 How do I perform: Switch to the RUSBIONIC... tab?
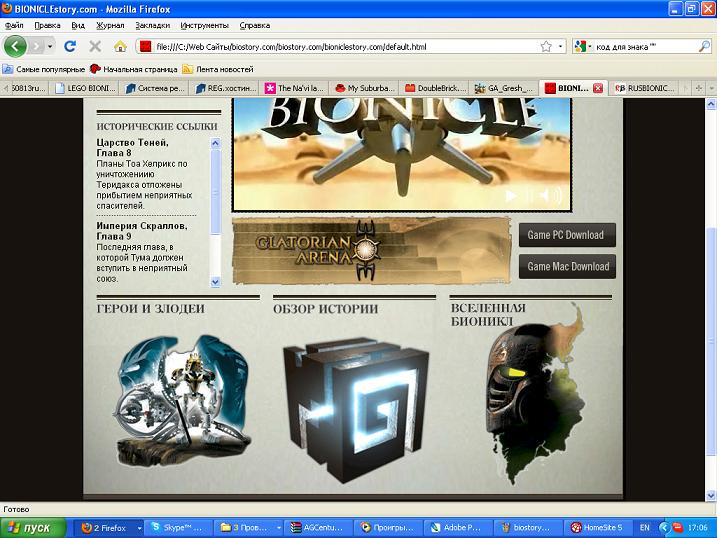click(645, 88)
